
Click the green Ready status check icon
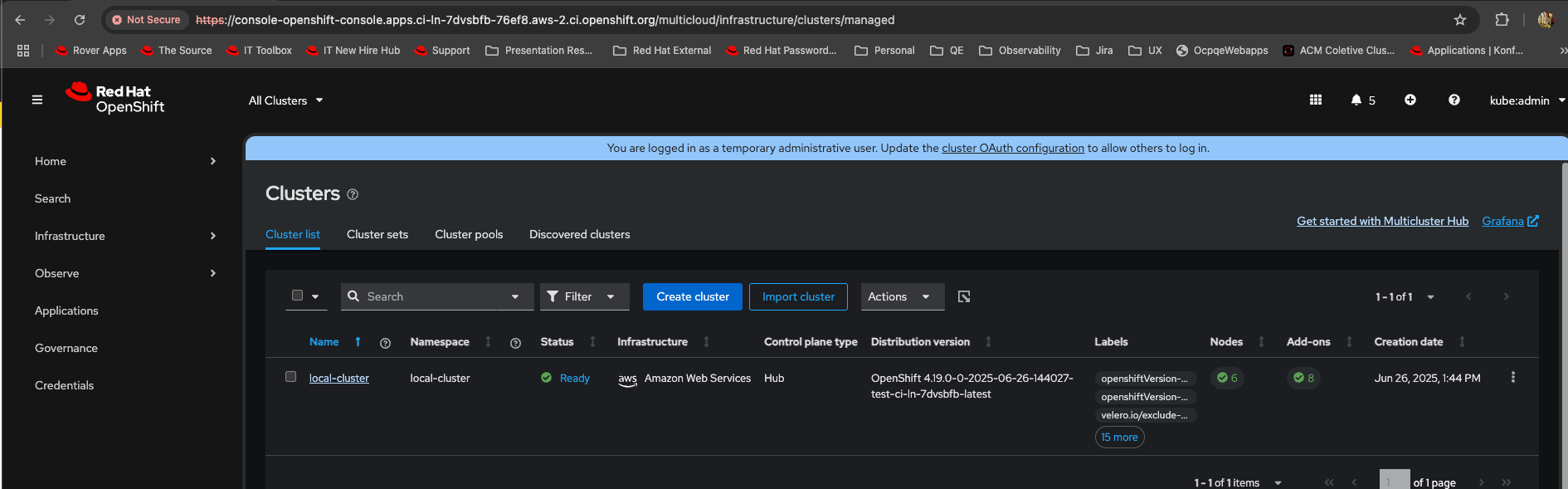[x=546, y=378]
